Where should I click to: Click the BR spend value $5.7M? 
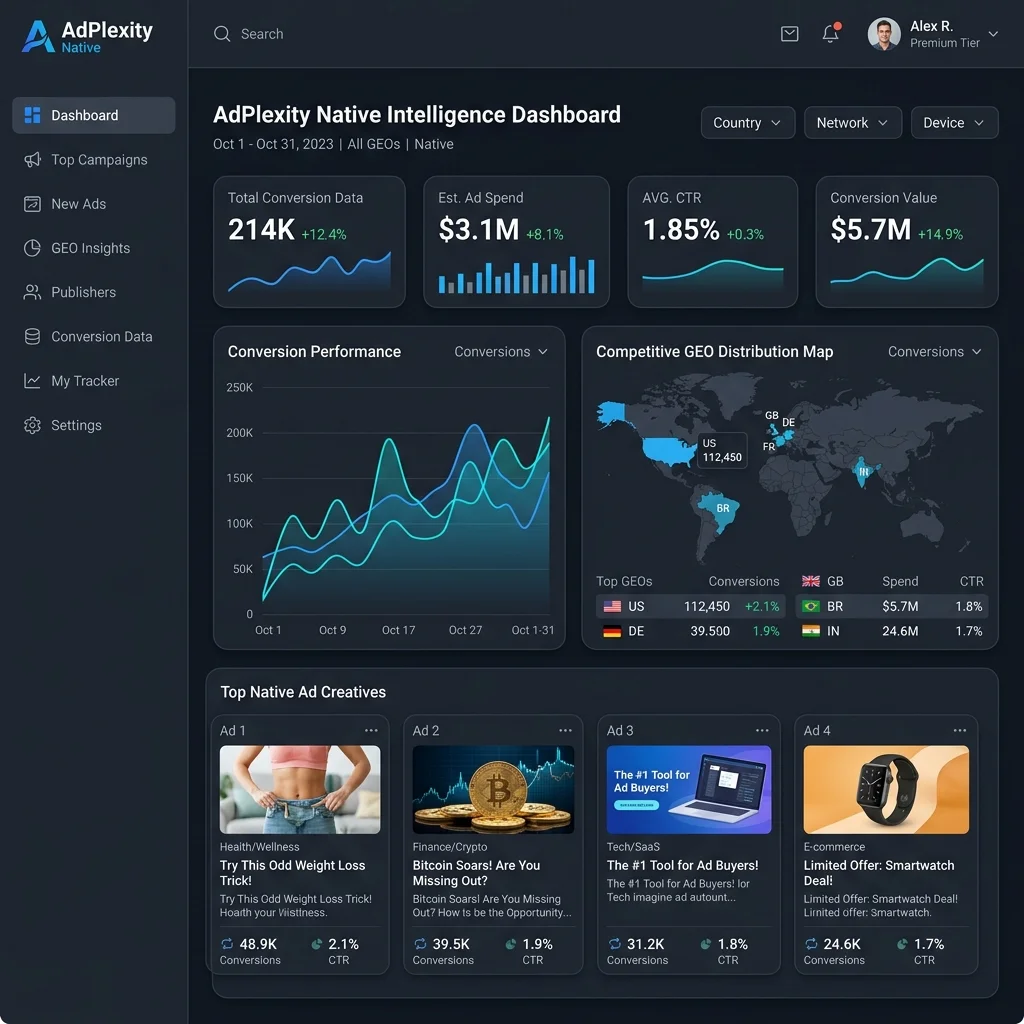point(900,606)
